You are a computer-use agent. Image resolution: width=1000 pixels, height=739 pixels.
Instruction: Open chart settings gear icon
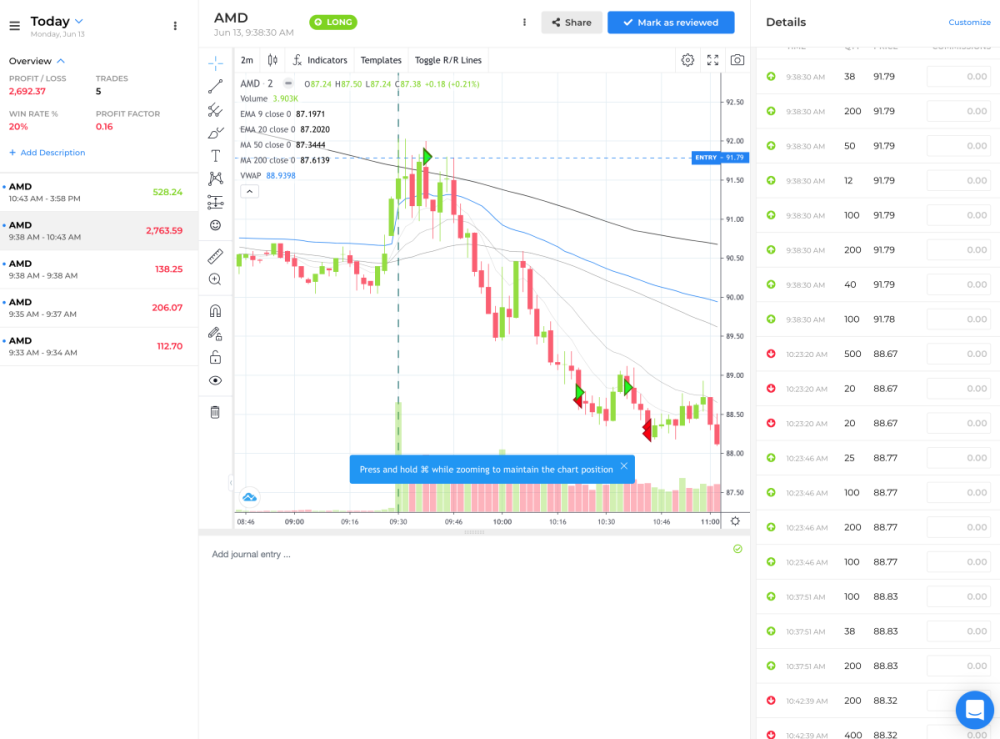pyautogui.click(x=688, y=60)
